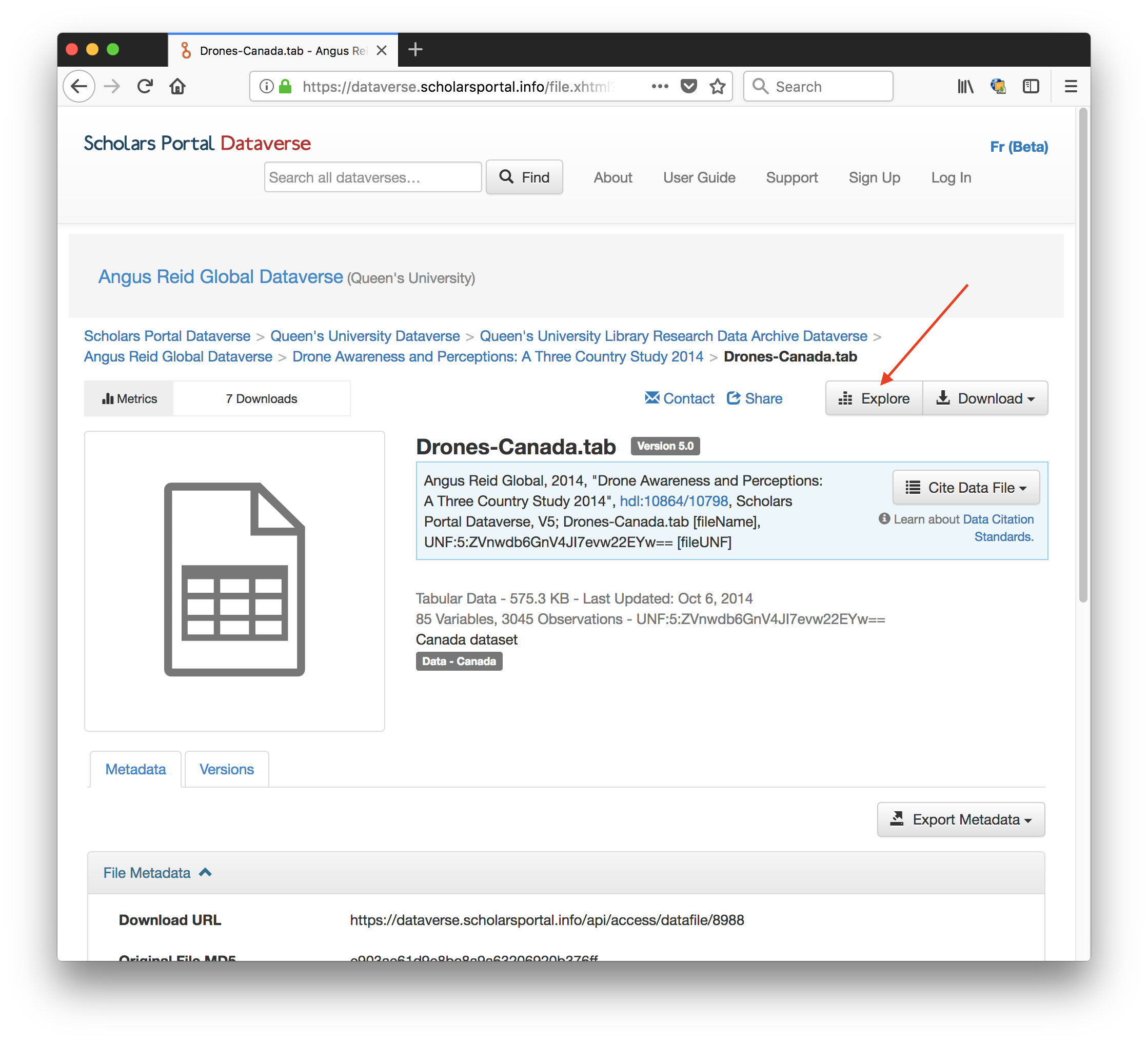Open Drone Awareness and Perceptions study breadcrumb
1148x1043 pixels.
pyautogui.click(x=498, y=356)
